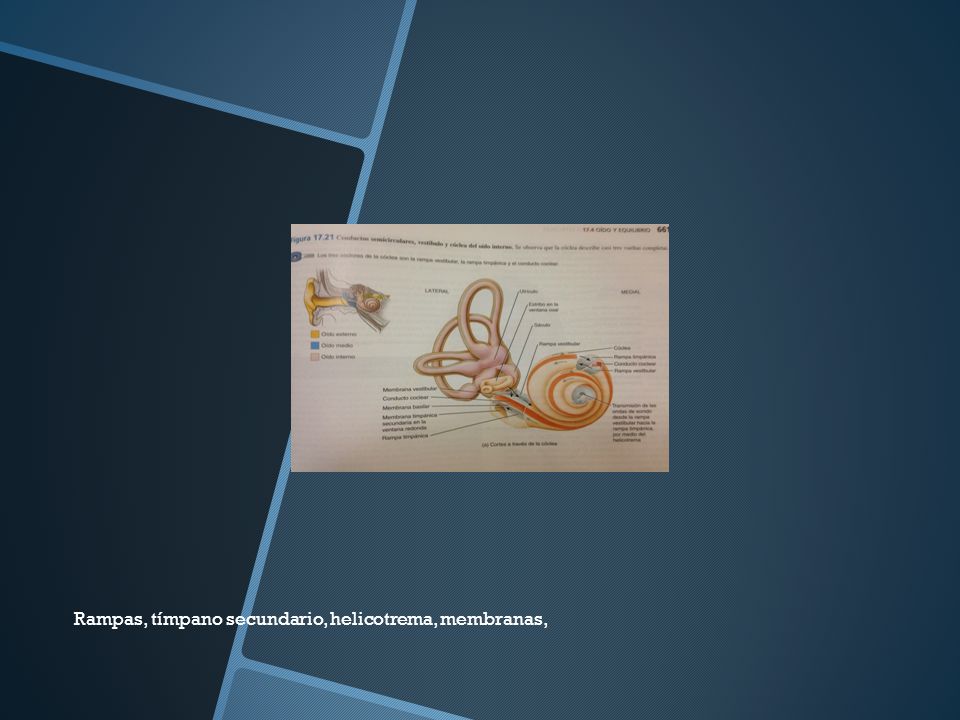Click the caption text starting with 'Rampas, tímpano secundario'
The width and height of the screenshot is (960, 720).
tap(310, 619)
